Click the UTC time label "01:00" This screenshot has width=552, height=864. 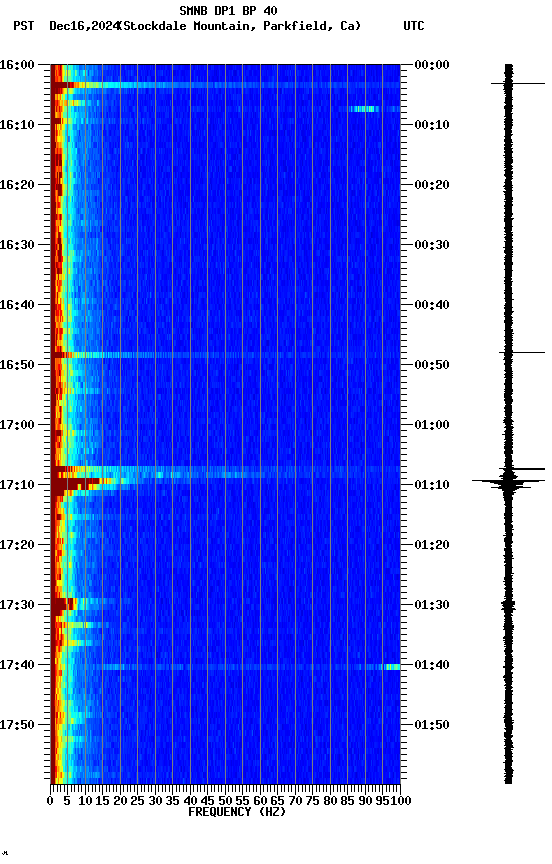tap(431, 425)
